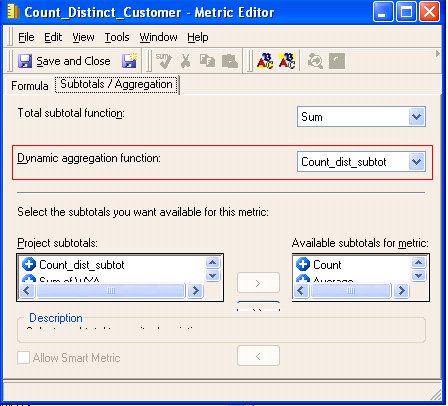Select Count_dist_subtot in Project subtotals
The image size is (448, 406).
point(82,265)
